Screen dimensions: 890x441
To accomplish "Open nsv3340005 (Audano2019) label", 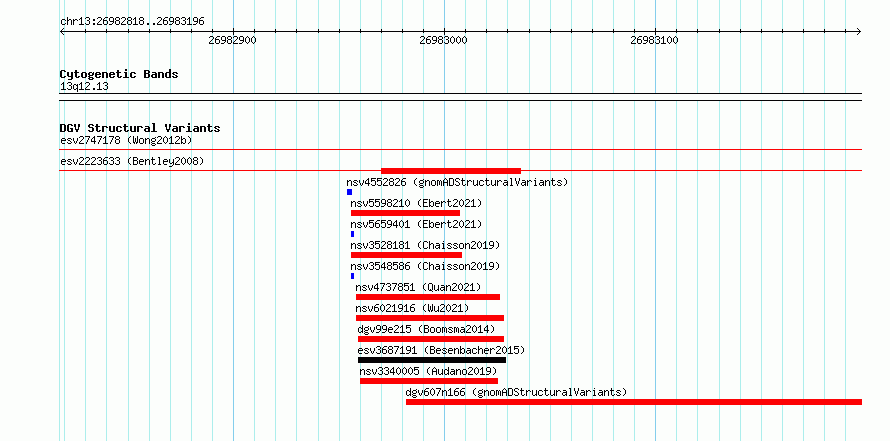I will coord(429,371).
